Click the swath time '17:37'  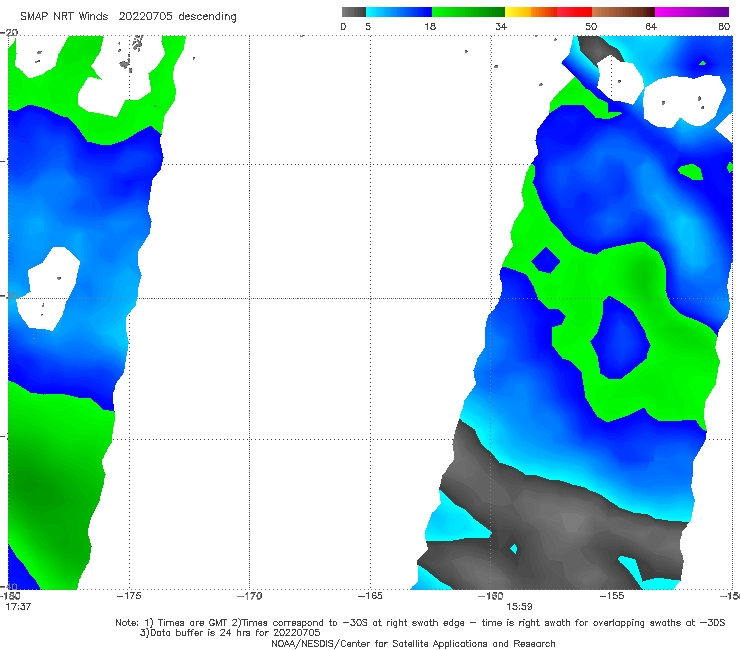[x=18, y=607]
